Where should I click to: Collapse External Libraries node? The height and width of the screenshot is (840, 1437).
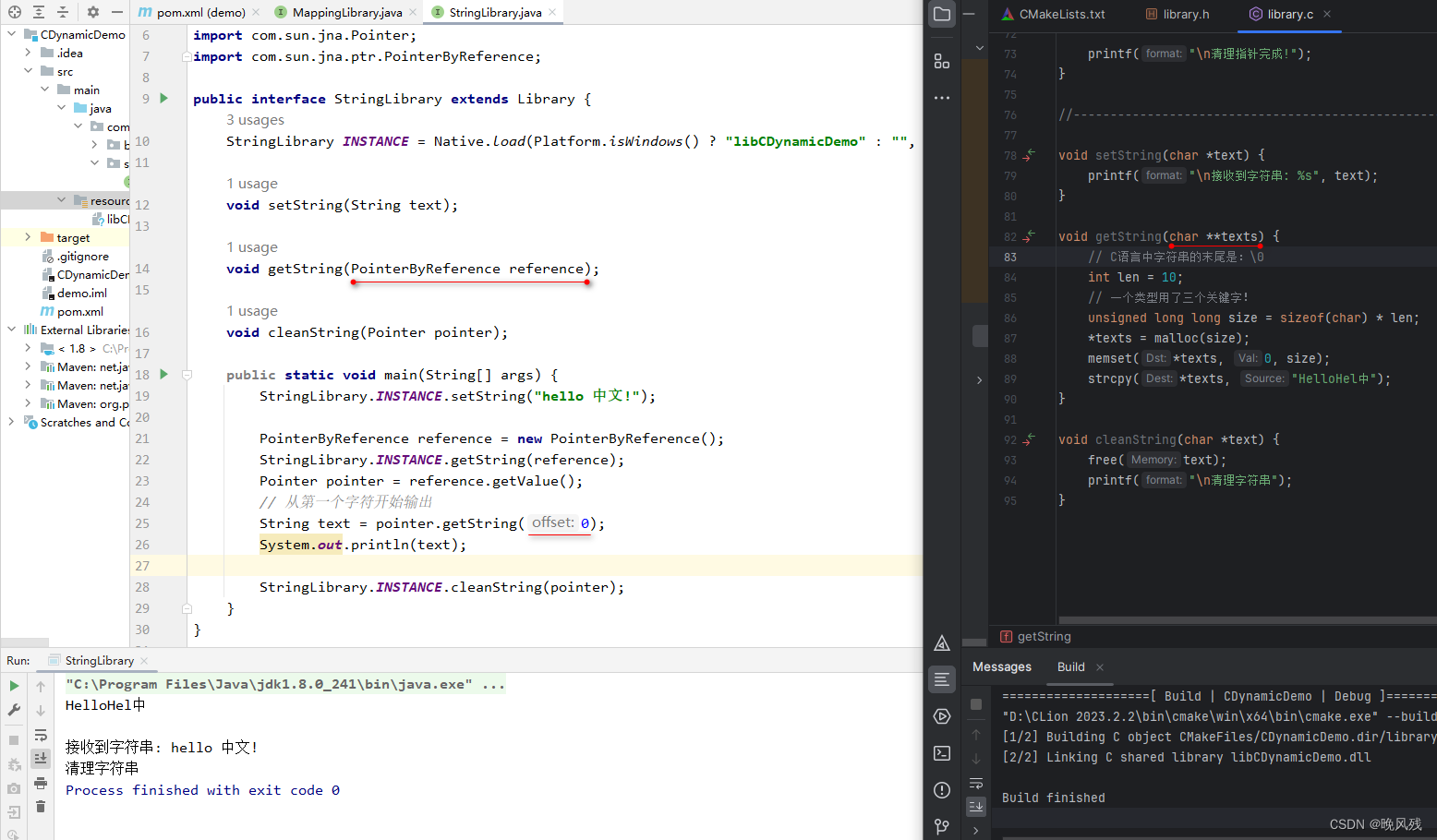coord(11,330)
